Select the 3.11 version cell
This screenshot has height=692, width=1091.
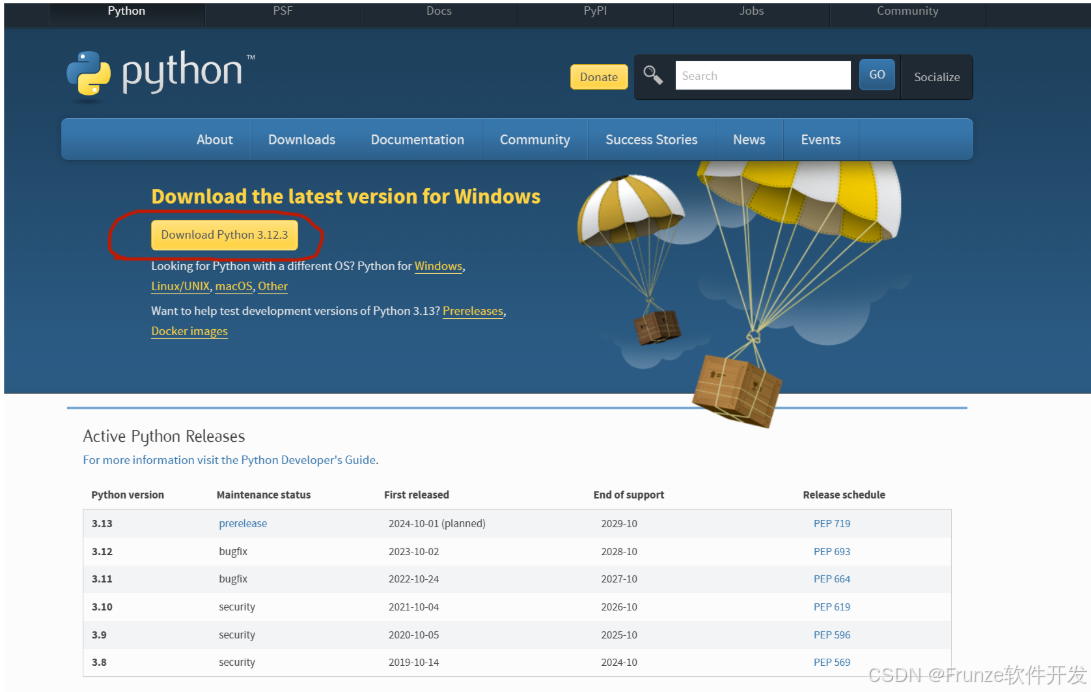(102, 579)
